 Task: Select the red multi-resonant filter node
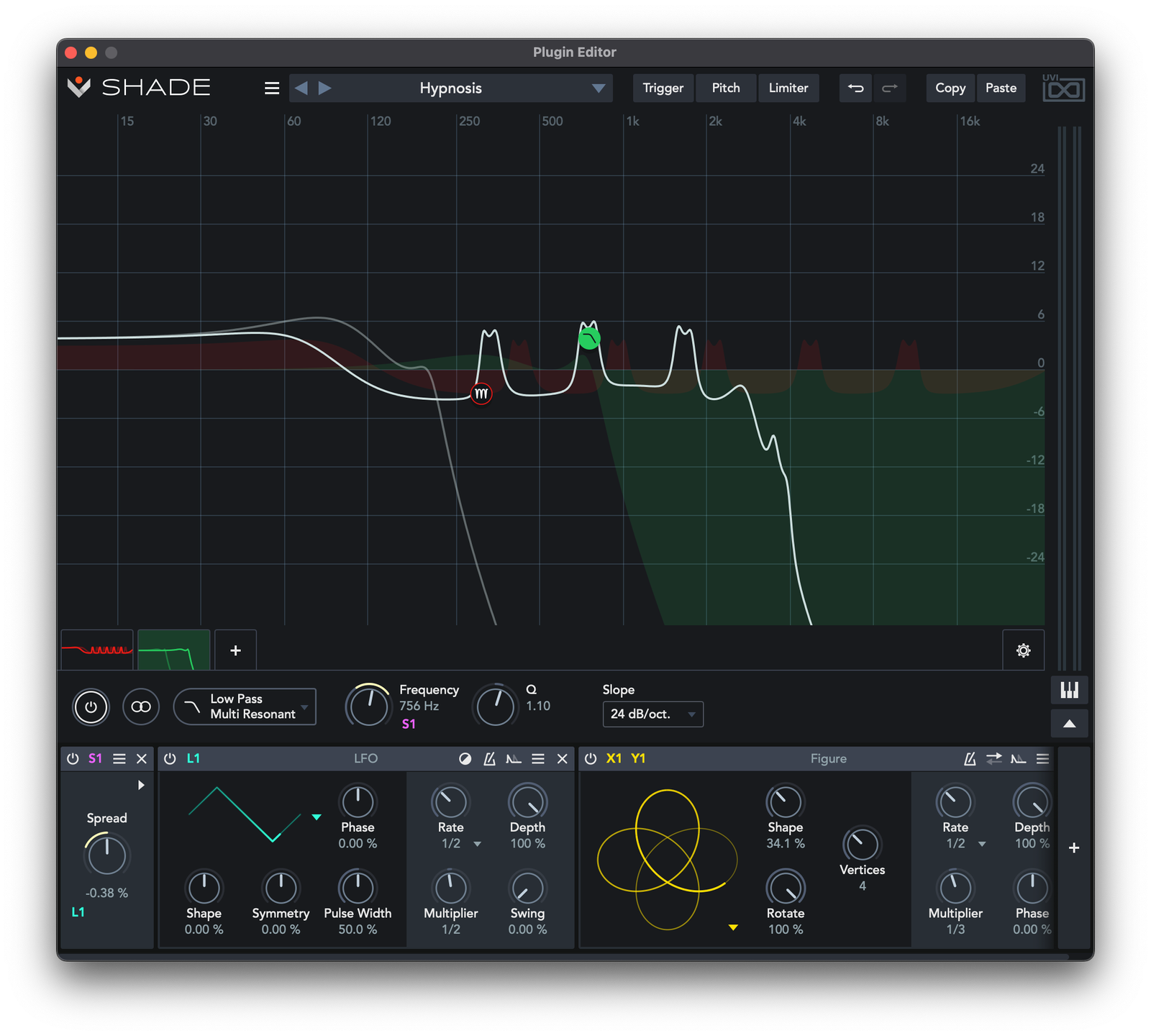pos(481,394)
